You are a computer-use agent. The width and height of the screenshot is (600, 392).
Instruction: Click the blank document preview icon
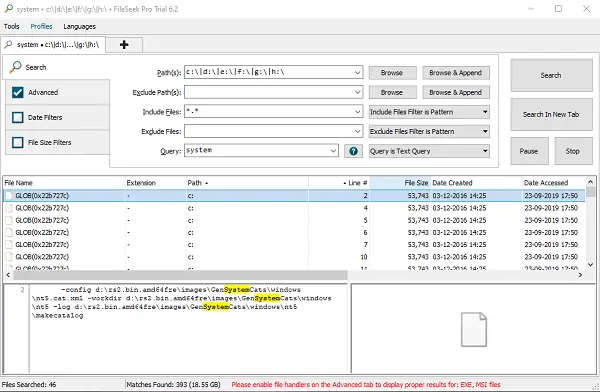[x=474, y=330]
